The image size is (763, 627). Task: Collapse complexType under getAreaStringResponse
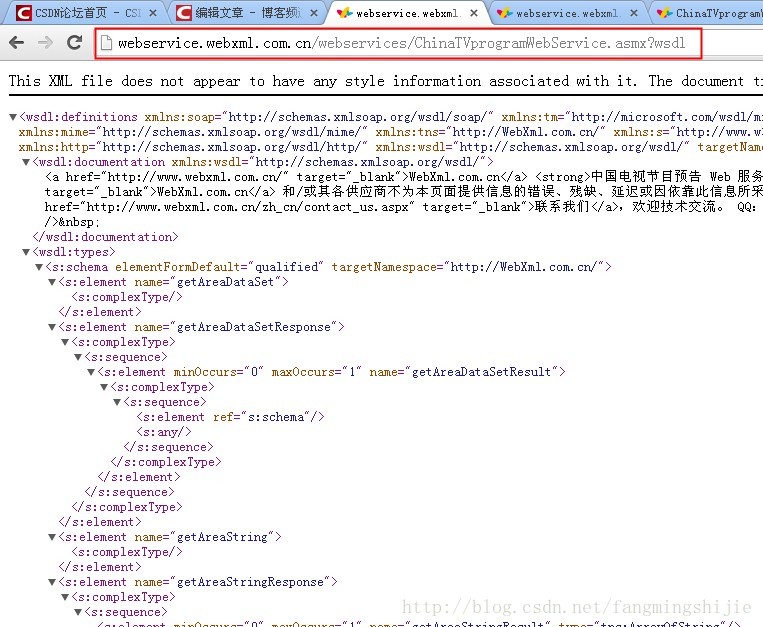[x=65, y=597]
